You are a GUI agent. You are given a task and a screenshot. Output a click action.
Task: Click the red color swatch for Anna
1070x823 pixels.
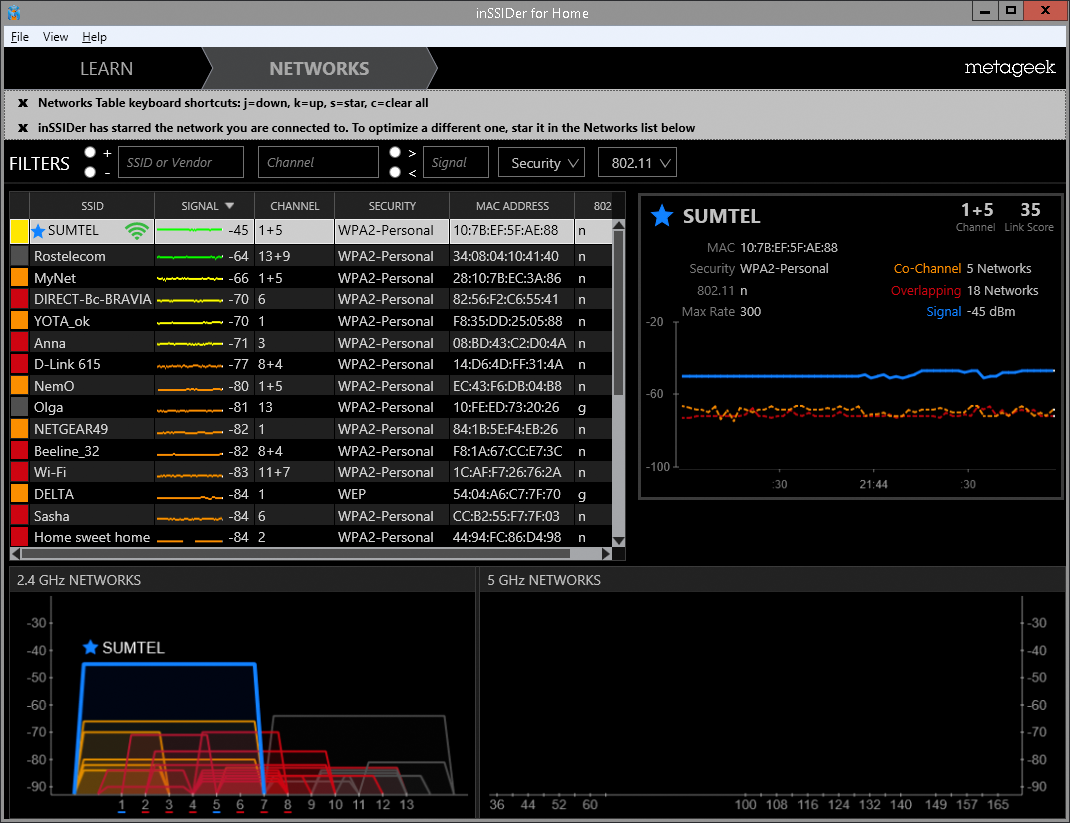tap(20, 343)
